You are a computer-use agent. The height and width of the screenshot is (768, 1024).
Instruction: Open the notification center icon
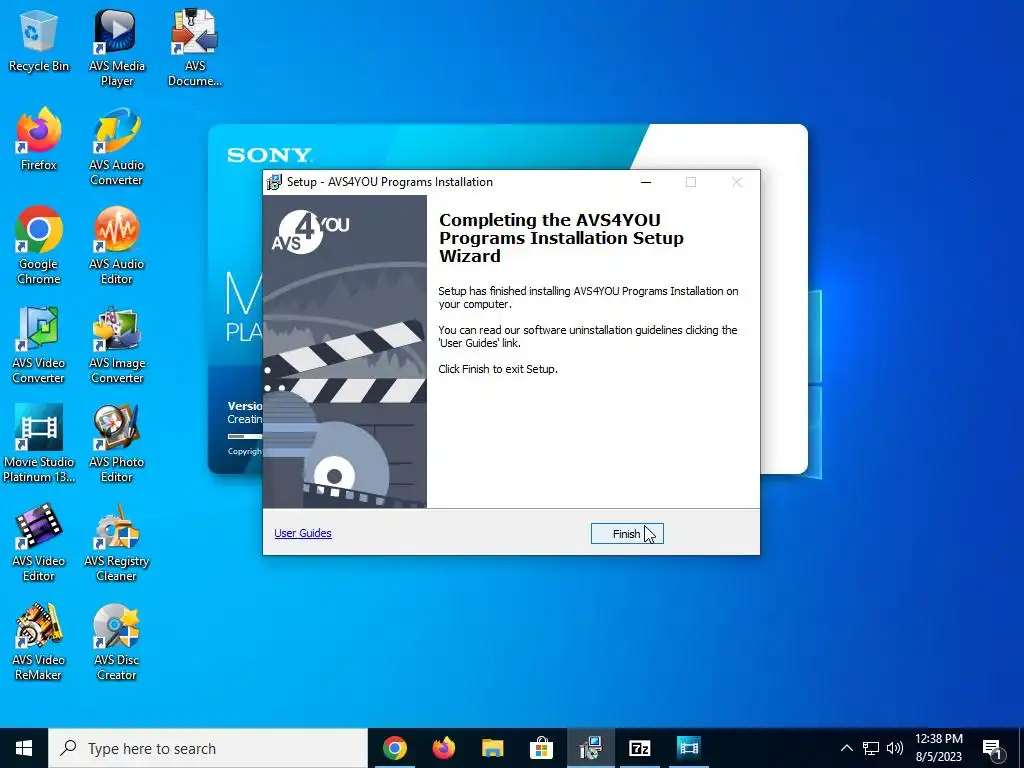pyautogui.click(x=993, y=749)
